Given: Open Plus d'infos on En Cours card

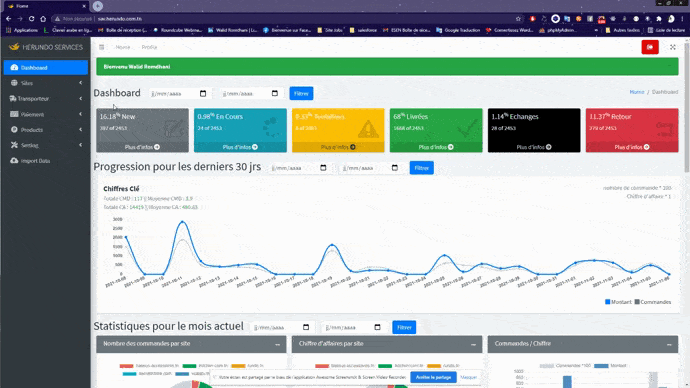Looking at the screenshot, I should [x=240, y=147].
